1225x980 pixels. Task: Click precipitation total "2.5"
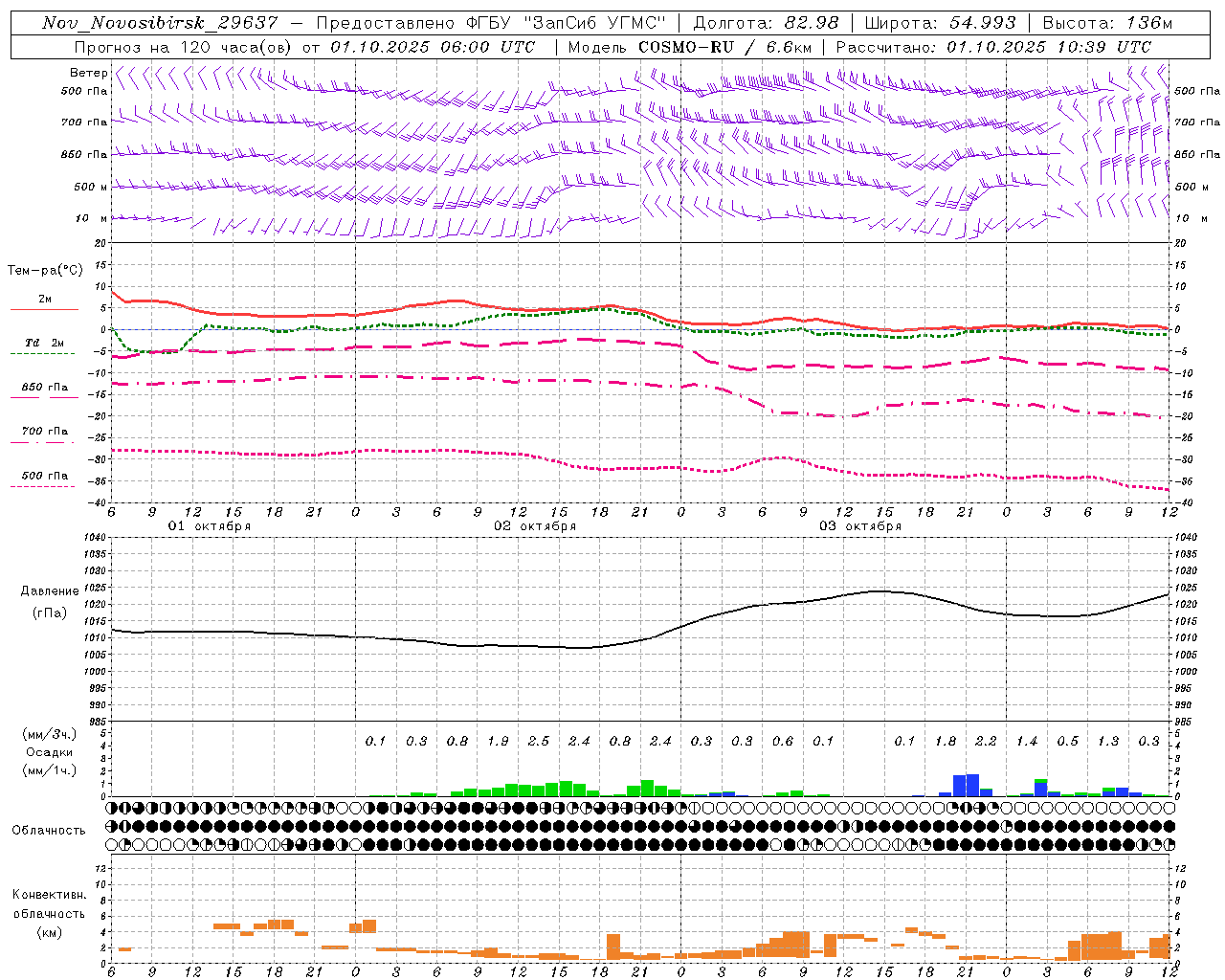tap(539, 741)
